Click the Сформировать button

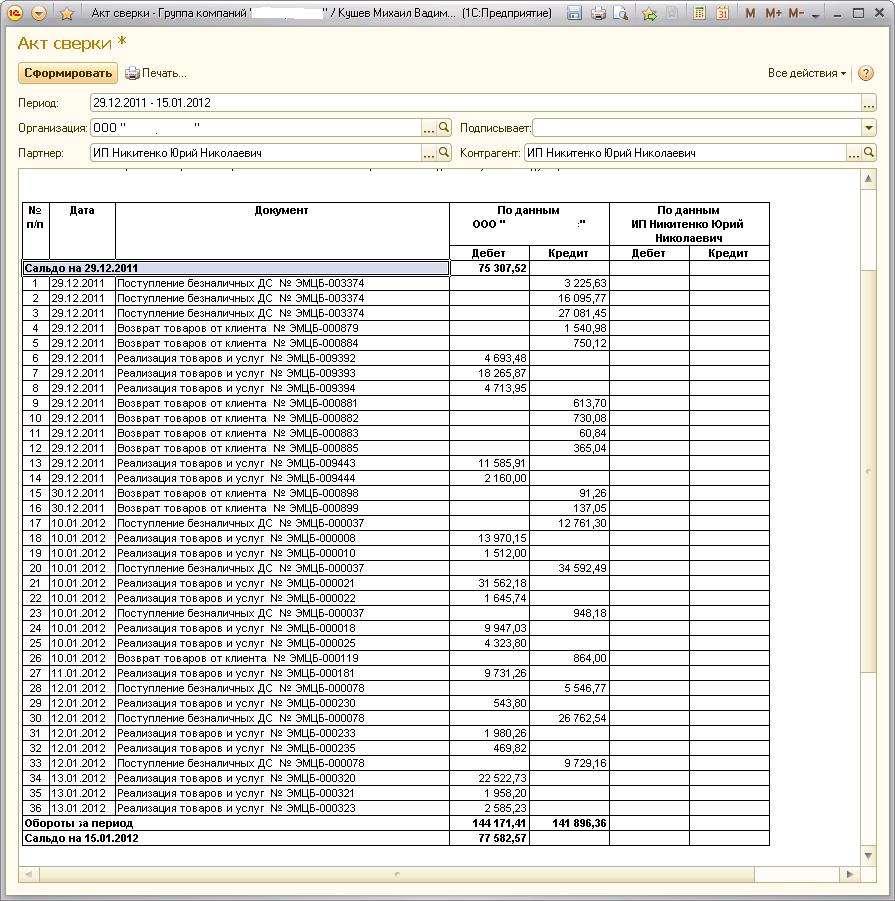pos(68,73)
